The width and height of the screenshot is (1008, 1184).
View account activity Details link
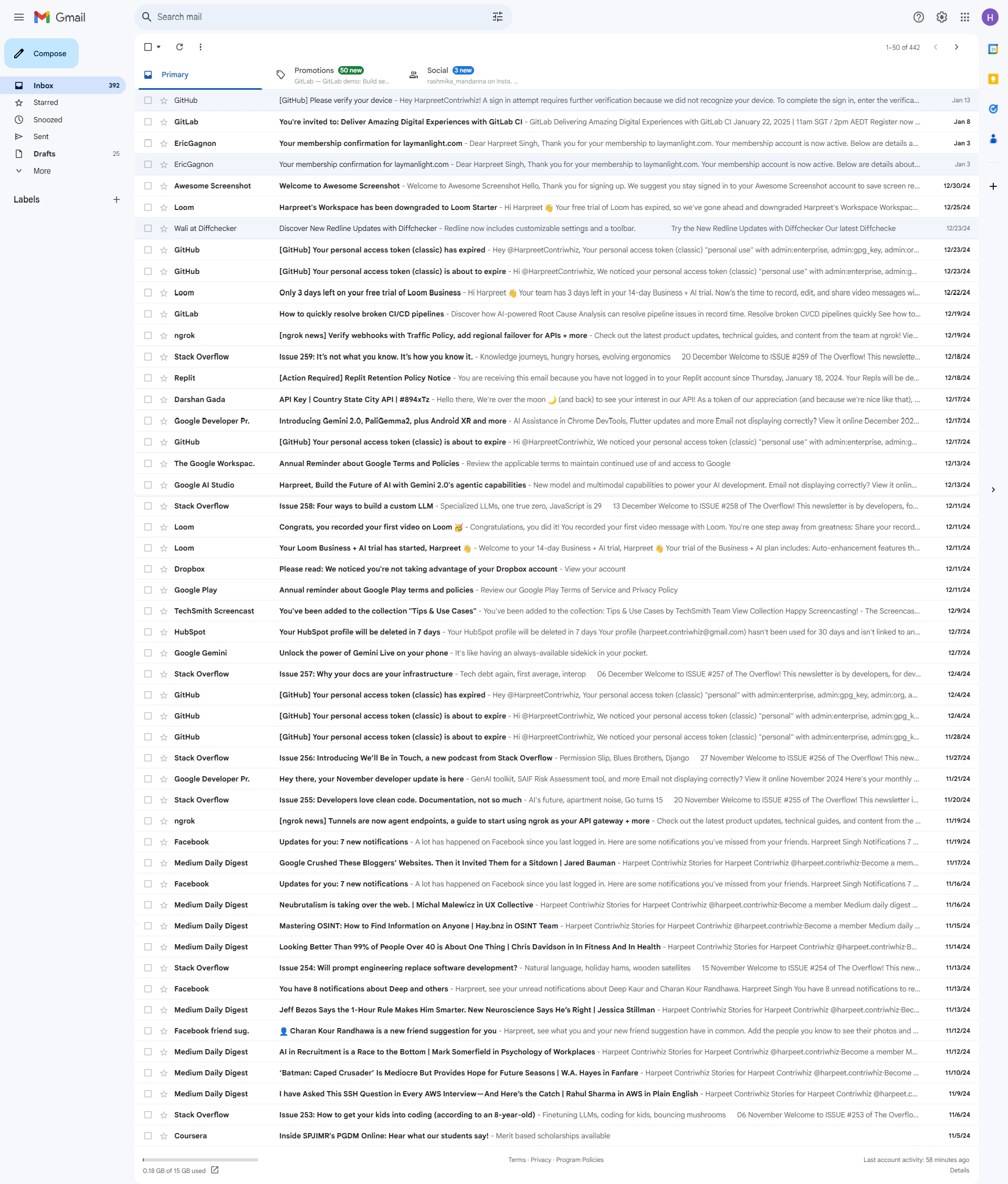click(959, 1170)
